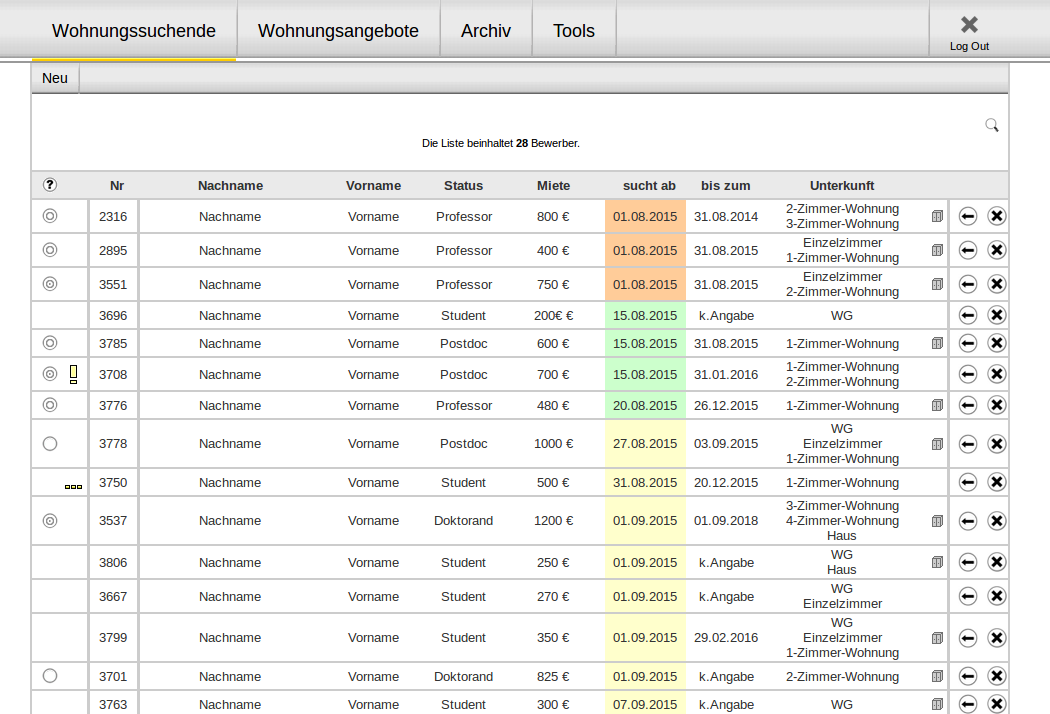Viewport: 1050px width, 714px height.
Task: Click the question mark help icon
Action: pos(50,185)
